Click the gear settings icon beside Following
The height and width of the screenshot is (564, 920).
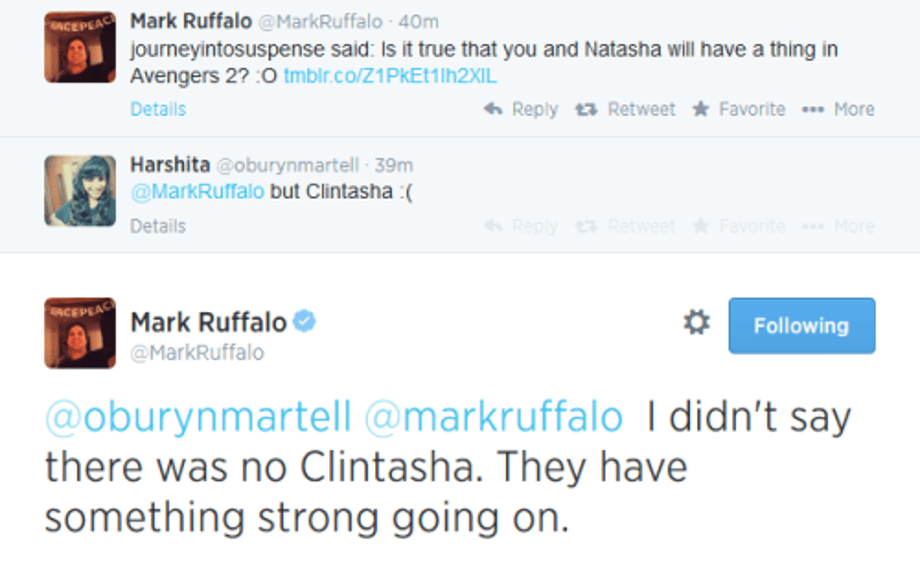pos(696,322)
